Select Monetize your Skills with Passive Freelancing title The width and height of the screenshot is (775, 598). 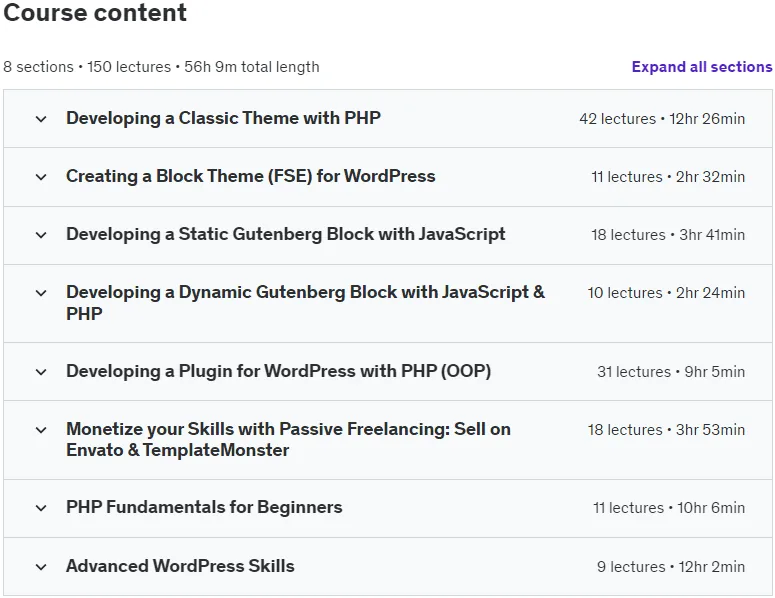[289, 439]
